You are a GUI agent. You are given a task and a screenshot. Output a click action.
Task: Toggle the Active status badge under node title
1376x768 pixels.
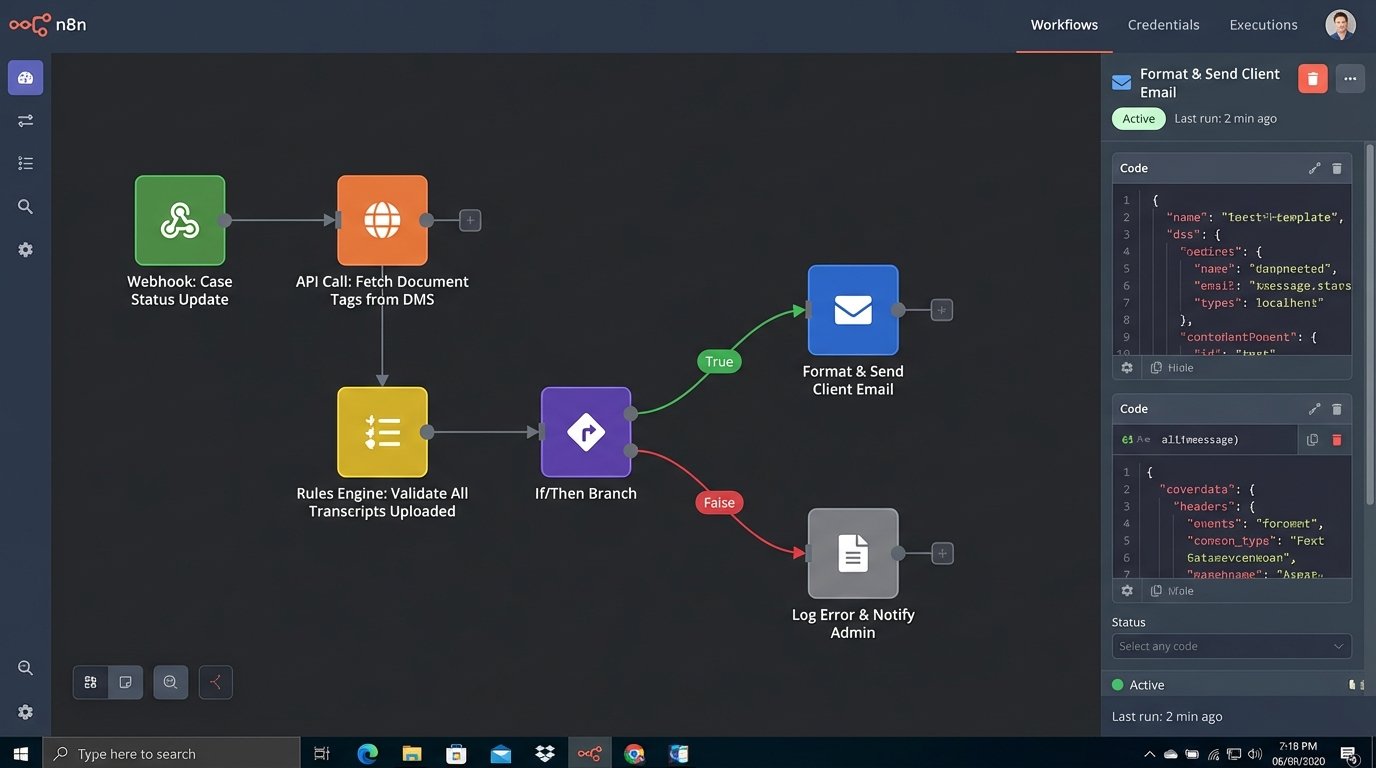1138,119
